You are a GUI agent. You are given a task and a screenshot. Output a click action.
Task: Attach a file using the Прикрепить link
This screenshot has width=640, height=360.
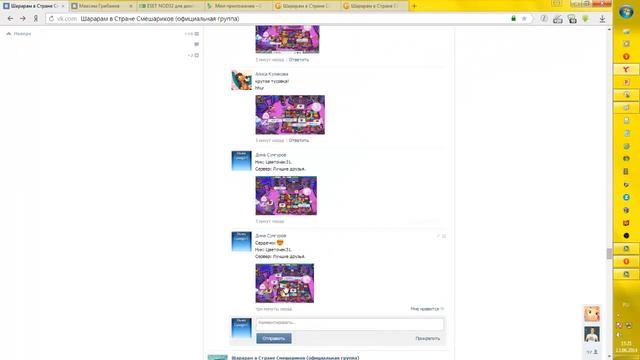(x=427, y=338)
